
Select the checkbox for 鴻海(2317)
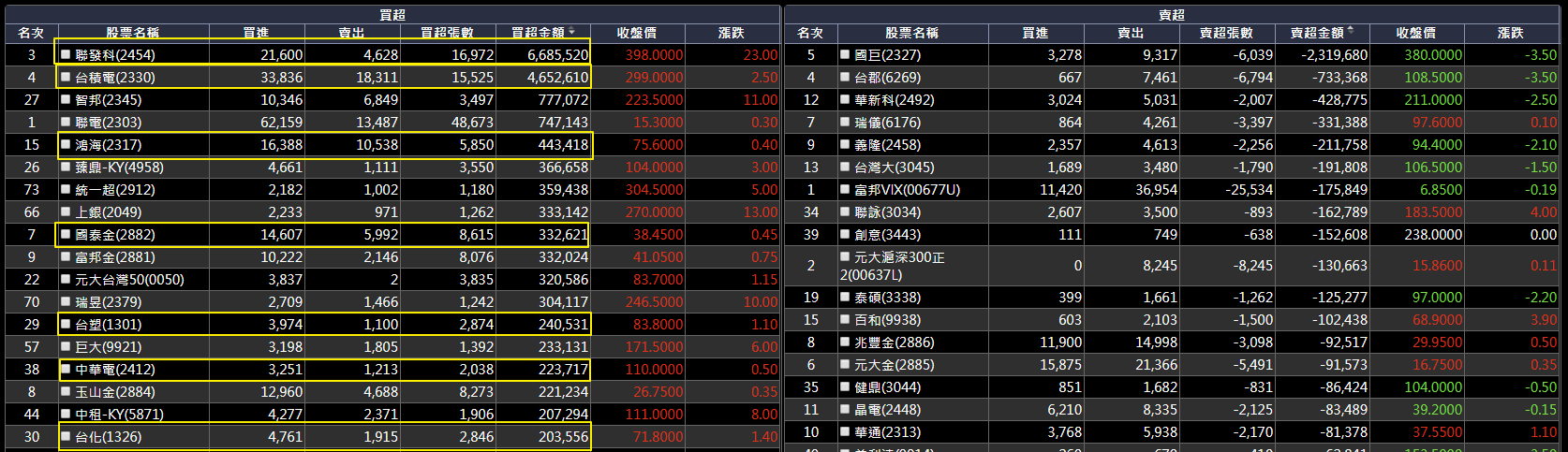pyautogui.click(x=66, y=144)
